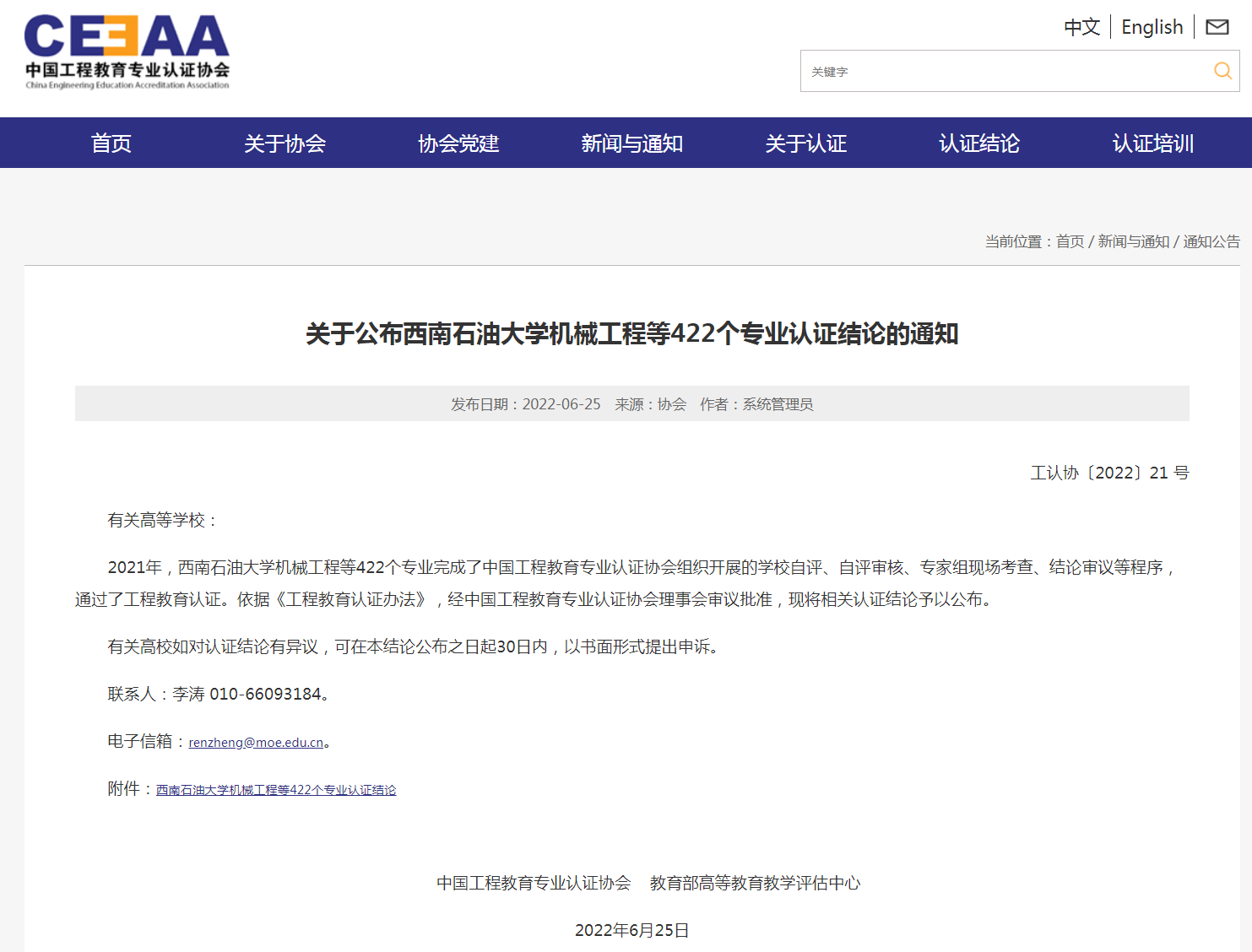Open the 认证培训 menu item
This screenshot has height=952, width=1252.
[x=1152, y=143]
